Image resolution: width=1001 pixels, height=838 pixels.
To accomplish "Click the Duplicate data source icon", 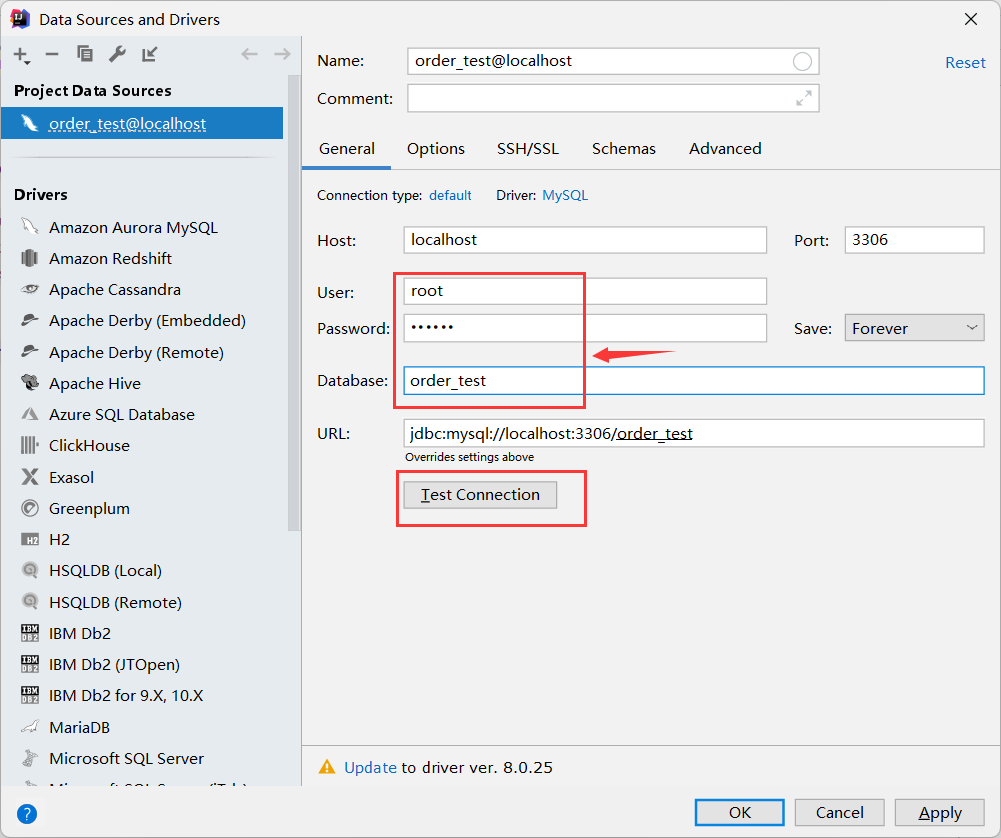I will tap(84, 54).
